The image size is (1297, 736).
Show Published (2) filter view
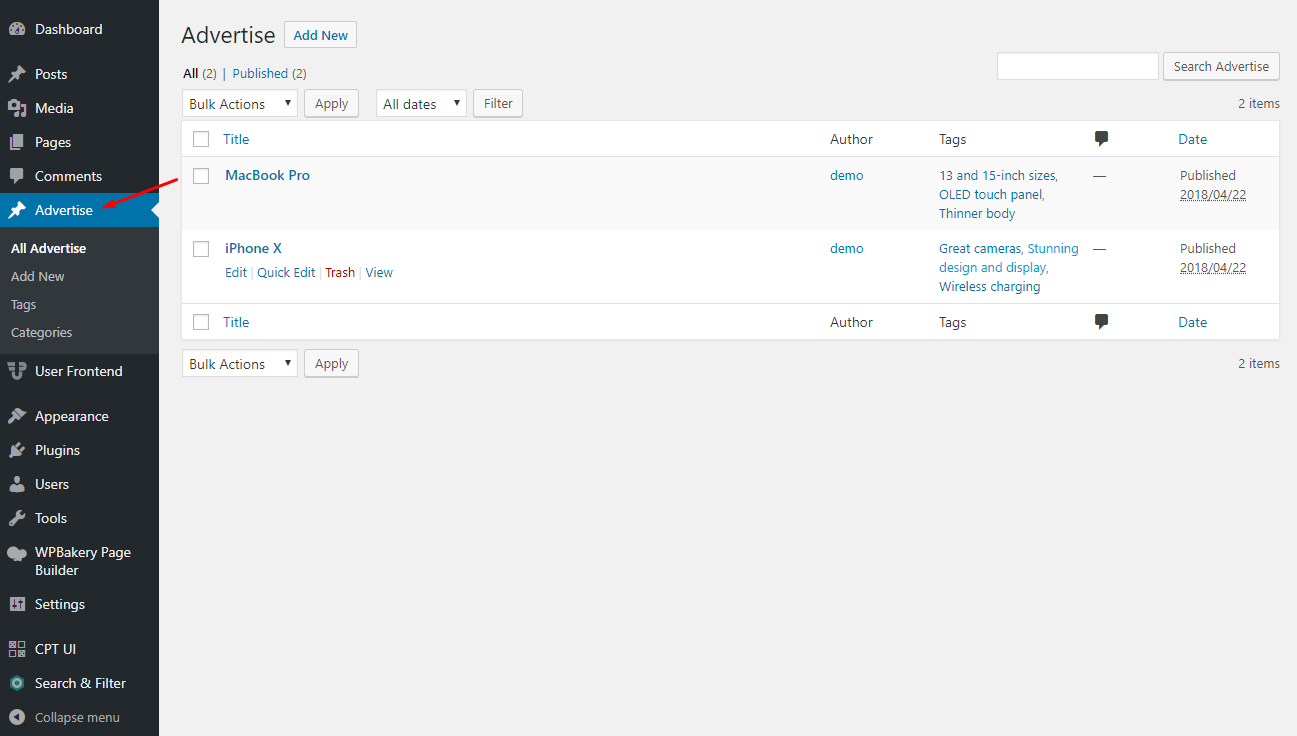[269, 73]
